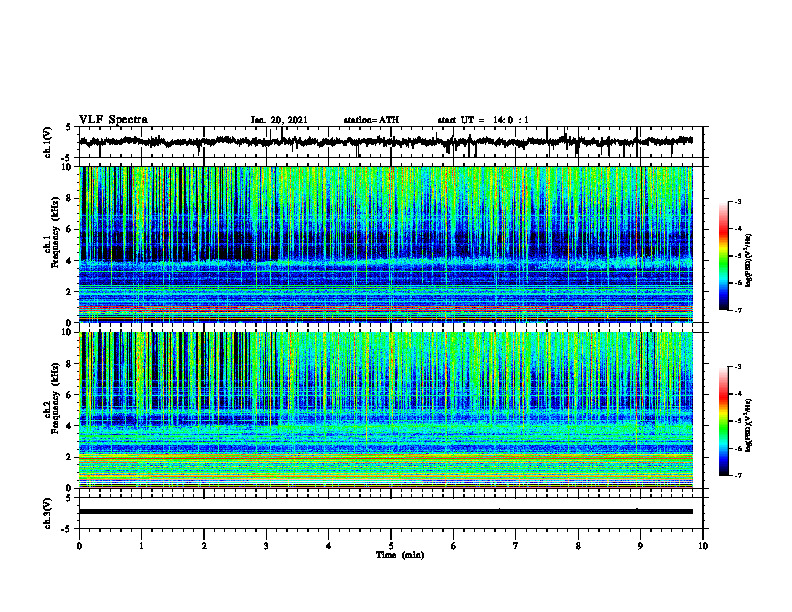The height and width of the screenshot is (612, 792).
Task: Click the -3 label on ch.1 colorbar
Action: point(738,202)
